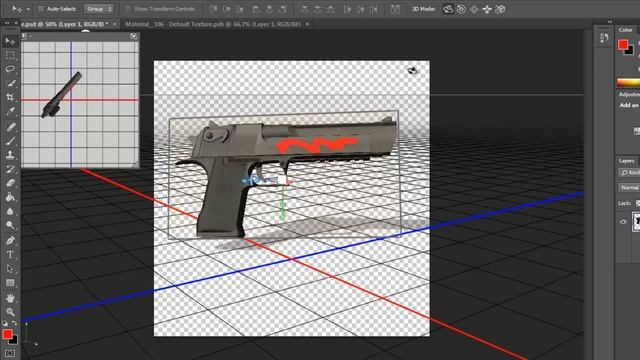Hide the layer using its eye icon
640x360 pixels.
pyautogui.click(x=623, y=222)
